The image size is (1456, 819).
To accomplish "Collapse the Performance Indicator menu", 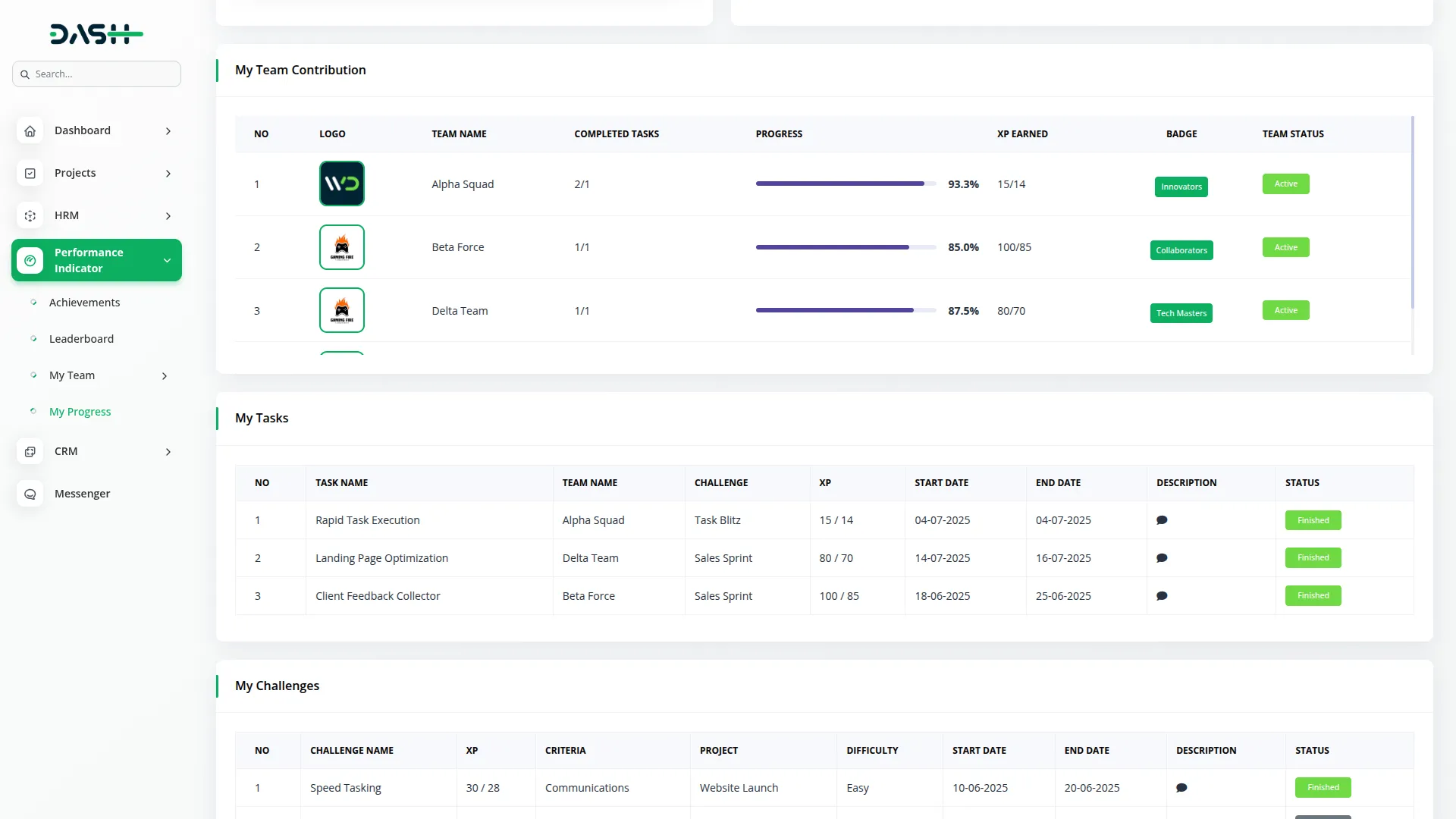I will 167,261.
